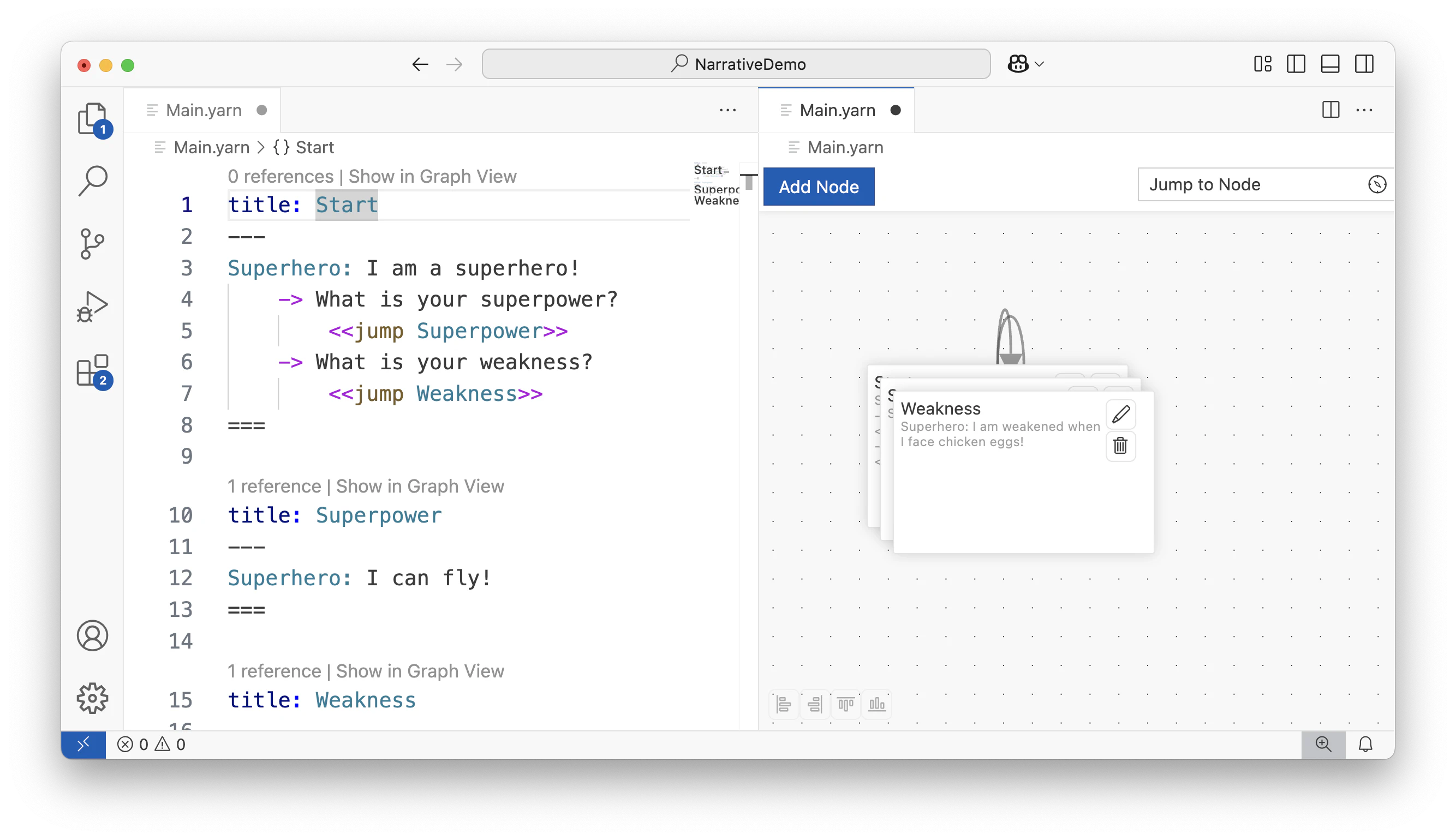Click the align left icon in graph view
Screen dimensions: 1456x840
pyautogui.click(x=784, y=704)
